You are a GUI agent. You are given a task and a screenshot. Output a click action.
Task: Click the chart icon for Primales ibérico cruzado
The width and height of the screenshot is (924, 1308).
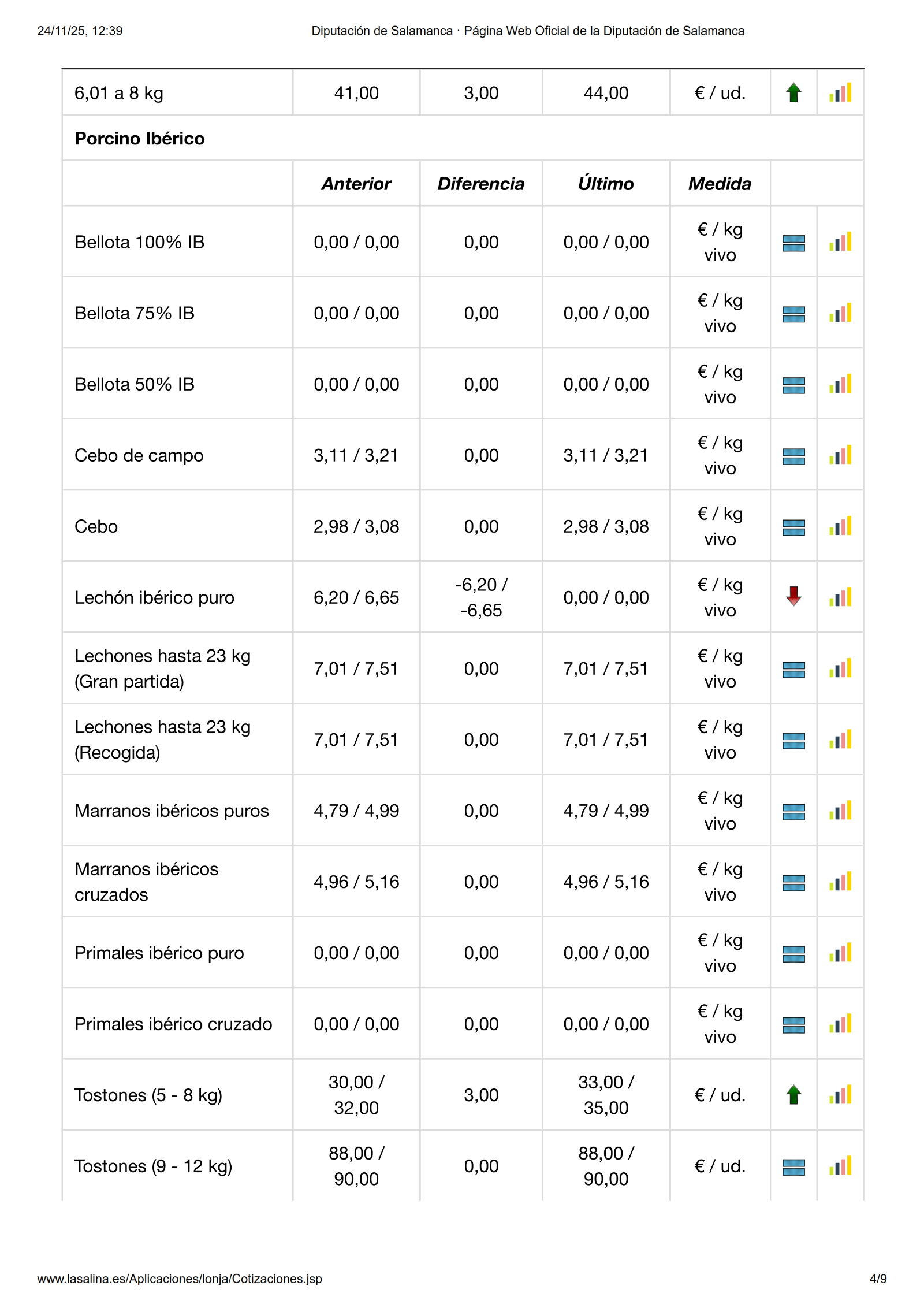(x=840, y=1024)
